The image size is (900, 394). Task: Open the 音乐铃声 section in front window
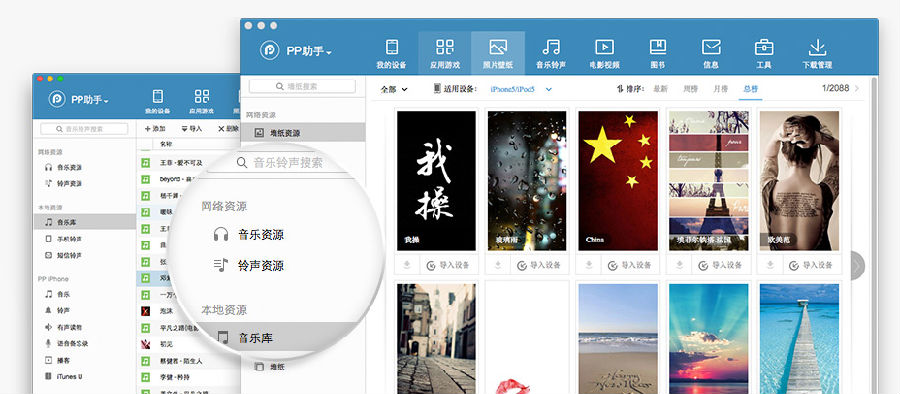[x=551, y=53]
